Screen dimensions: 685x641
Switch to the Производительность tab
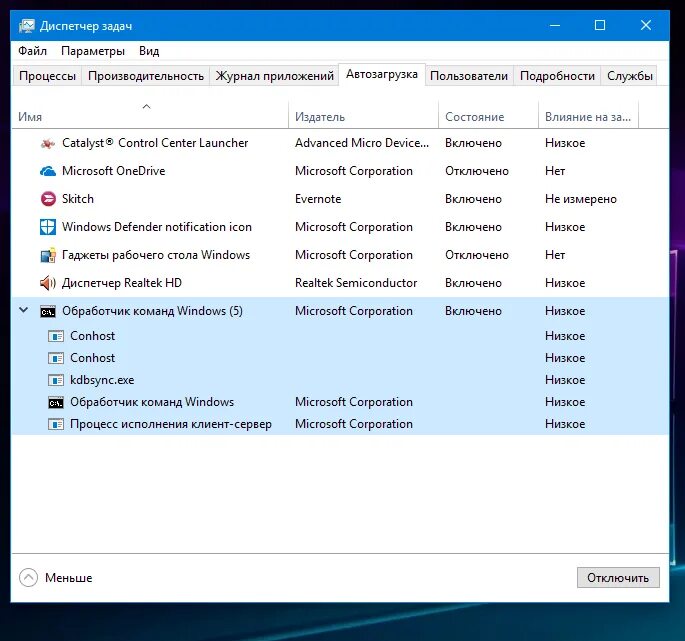click(x=146, y=76)
